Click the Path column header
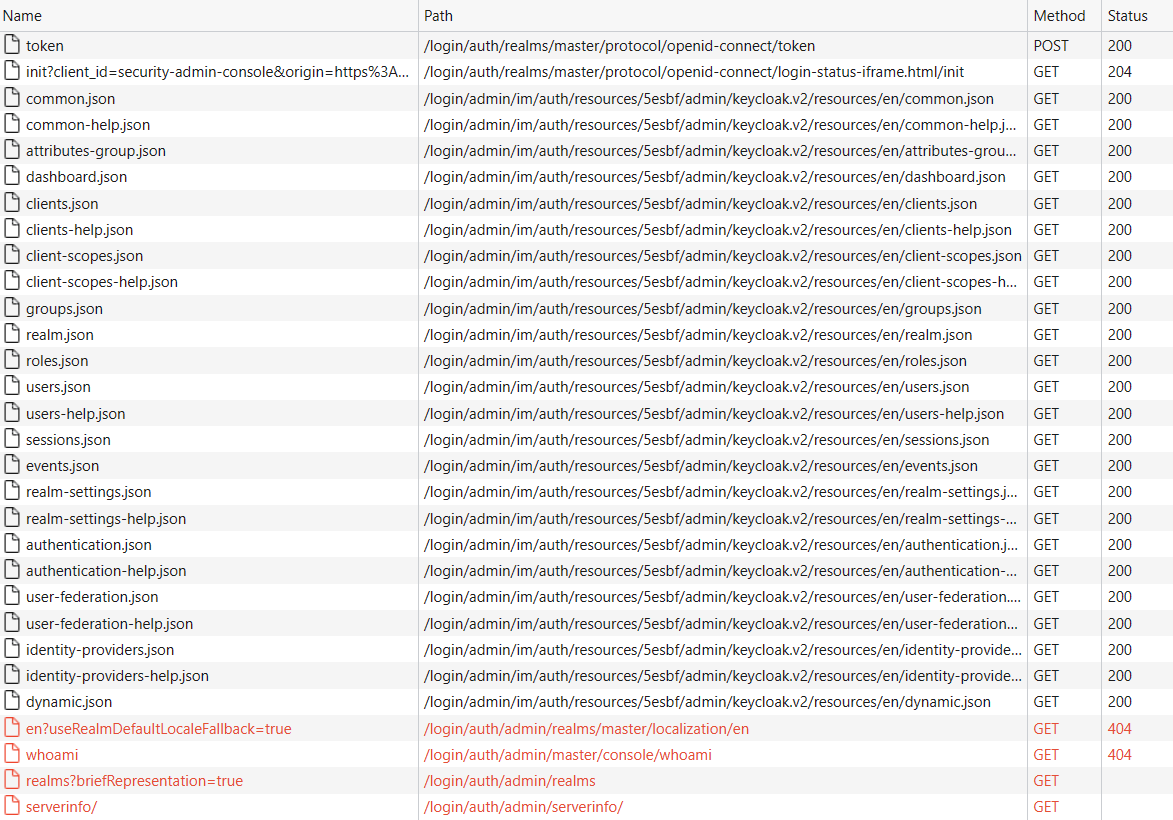The image size is (1173, 820). 439,15
